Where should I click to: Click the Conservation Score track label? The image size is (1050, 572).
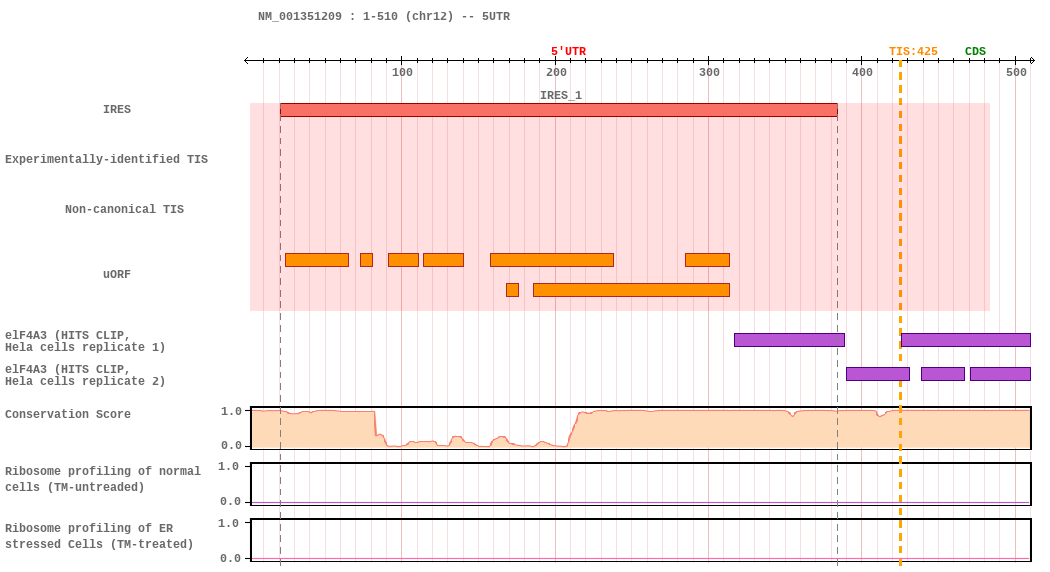click(x=68, y=415)
